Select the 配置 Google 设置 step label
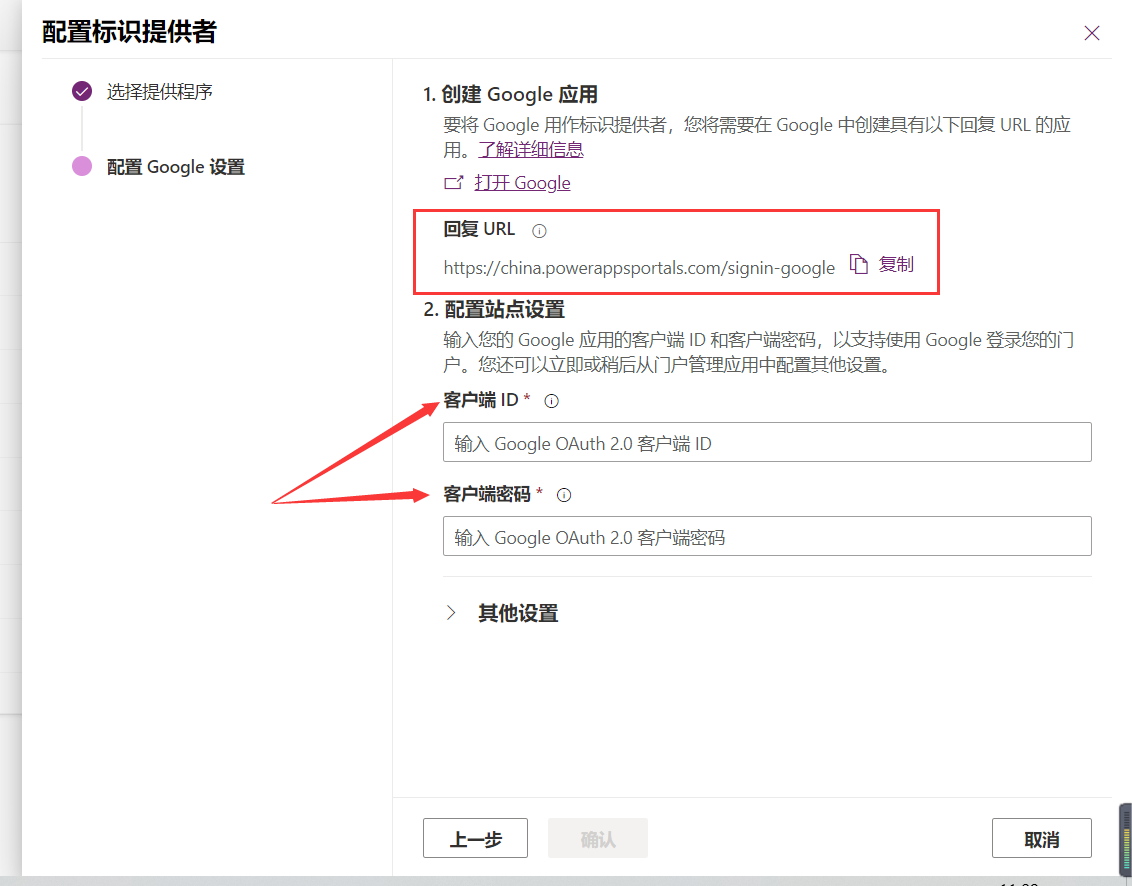The image size is (1132, 886). (x=176, y=167)
